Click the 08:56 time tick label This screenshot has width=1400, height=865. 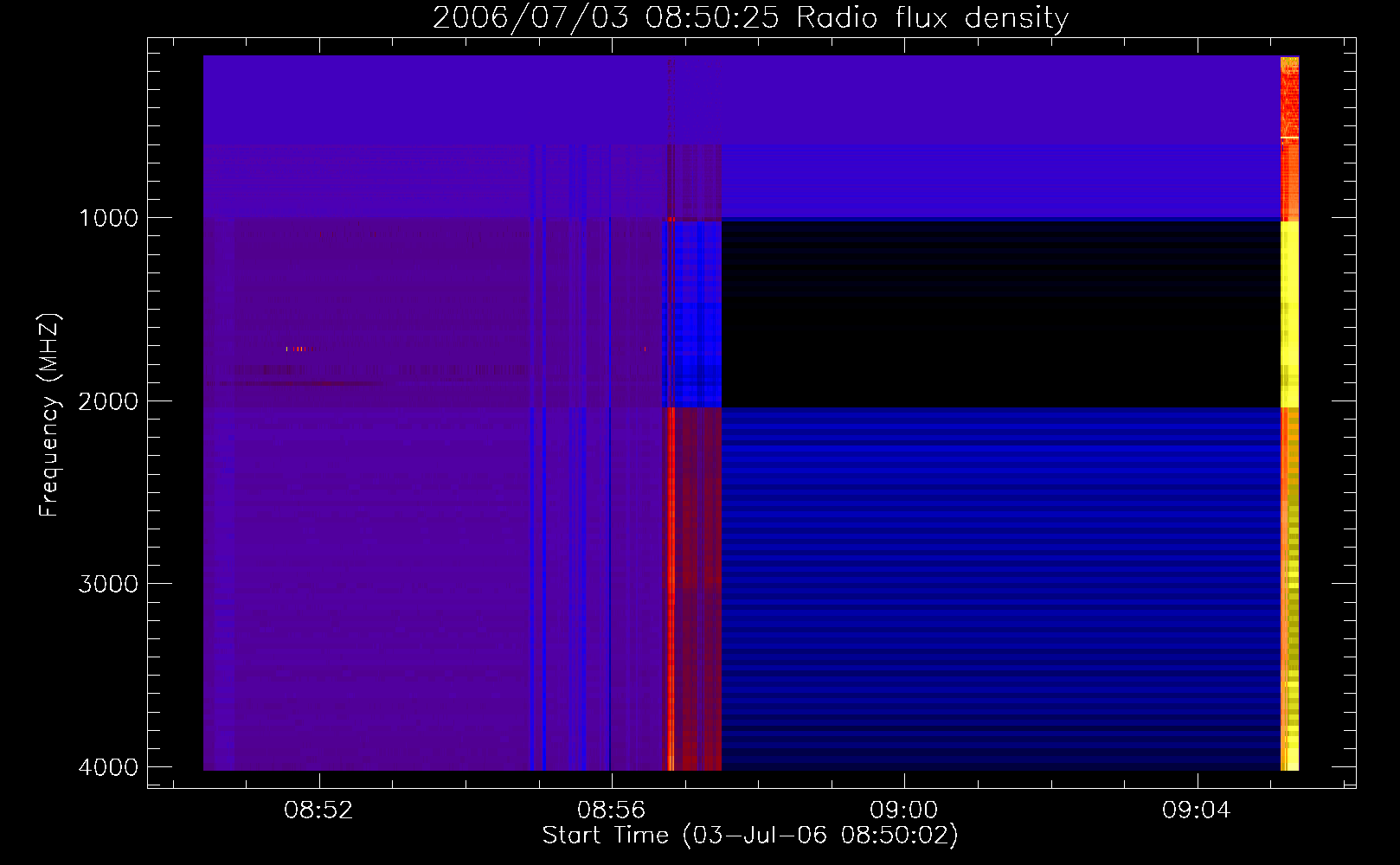(x=612, y=810)
